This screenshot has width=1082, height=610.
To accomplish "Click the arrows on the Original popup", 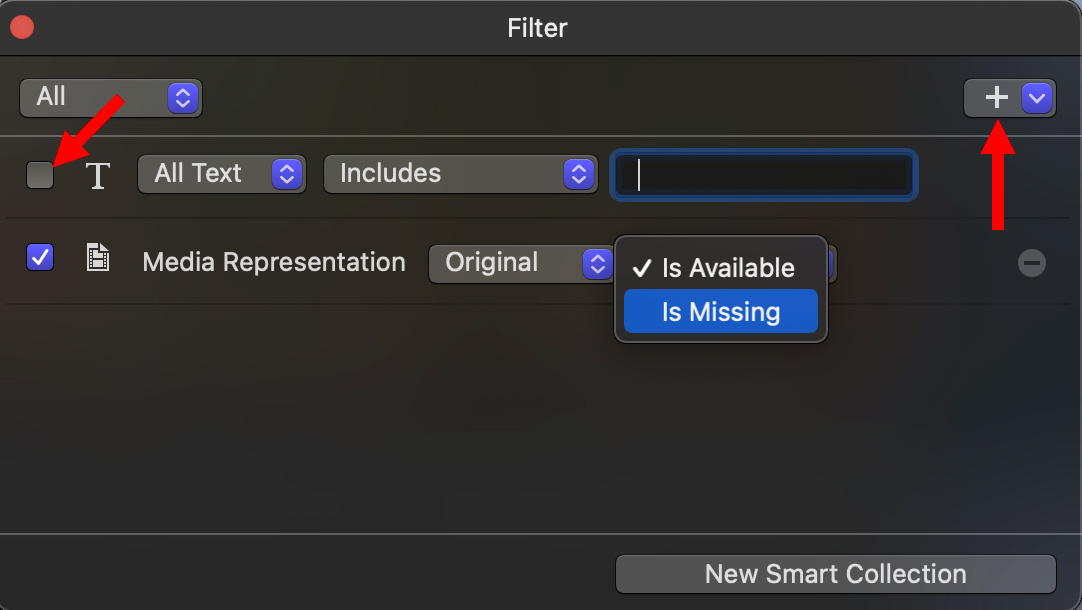I will point(597,264).
